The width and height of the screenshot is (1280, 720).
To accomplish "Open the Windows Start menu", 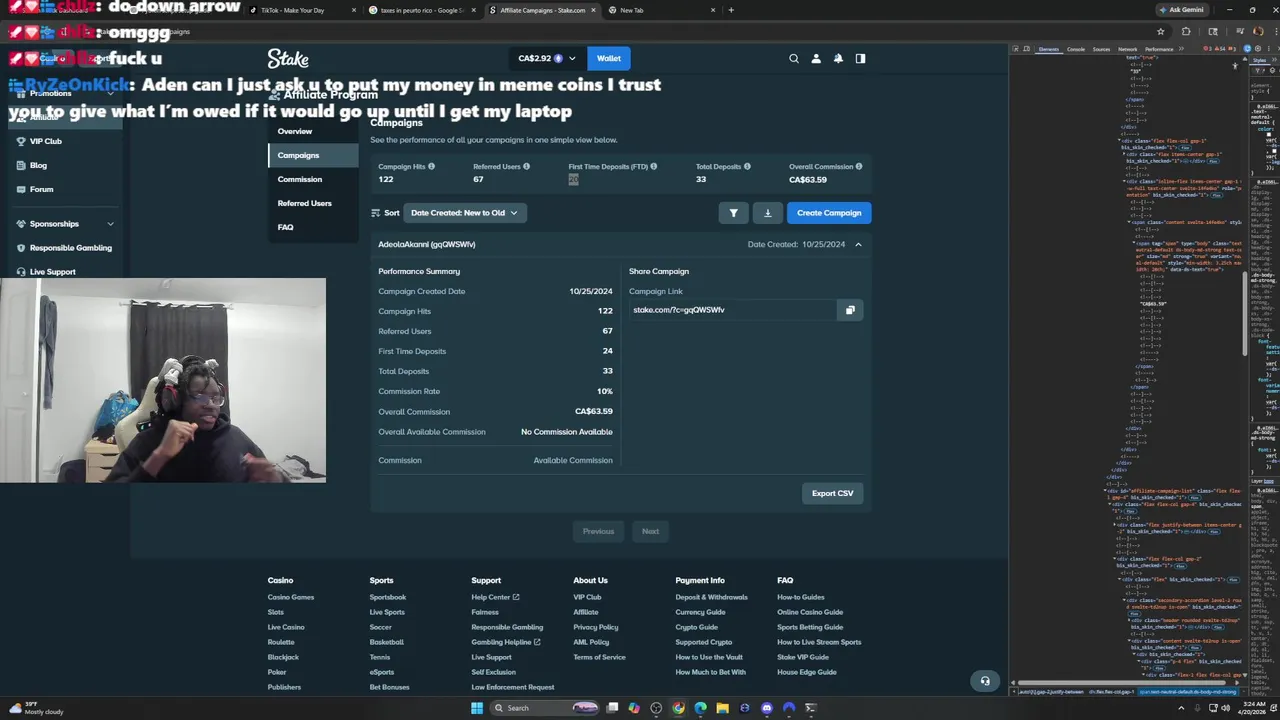I will click(x=477, y=708).
